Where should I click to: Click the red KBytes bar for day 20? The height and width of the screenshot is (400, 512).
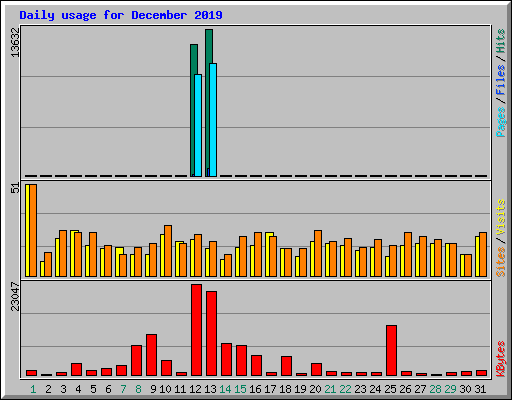click(x=316, y=370)
